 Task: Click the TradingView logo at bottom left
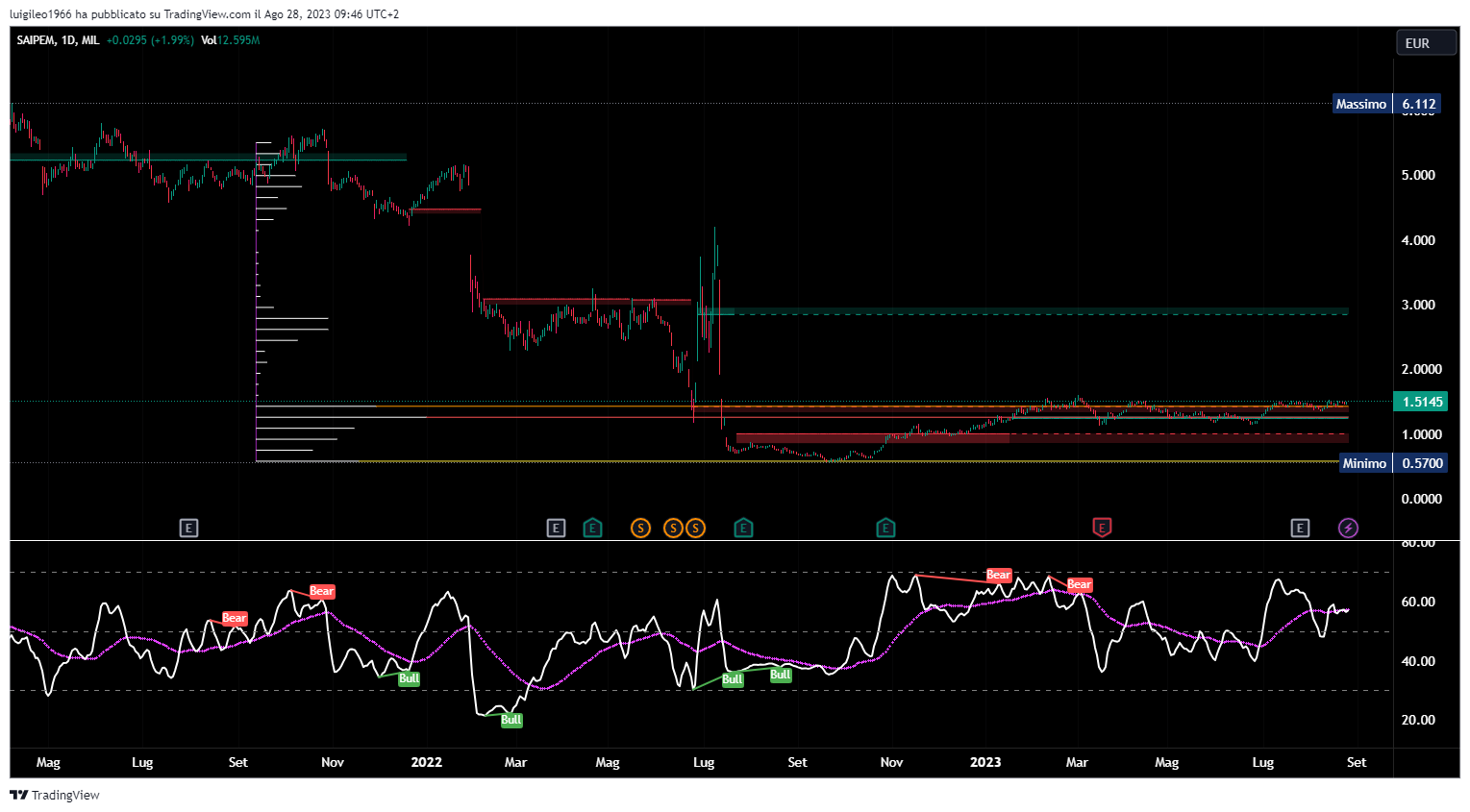(55, 795)
